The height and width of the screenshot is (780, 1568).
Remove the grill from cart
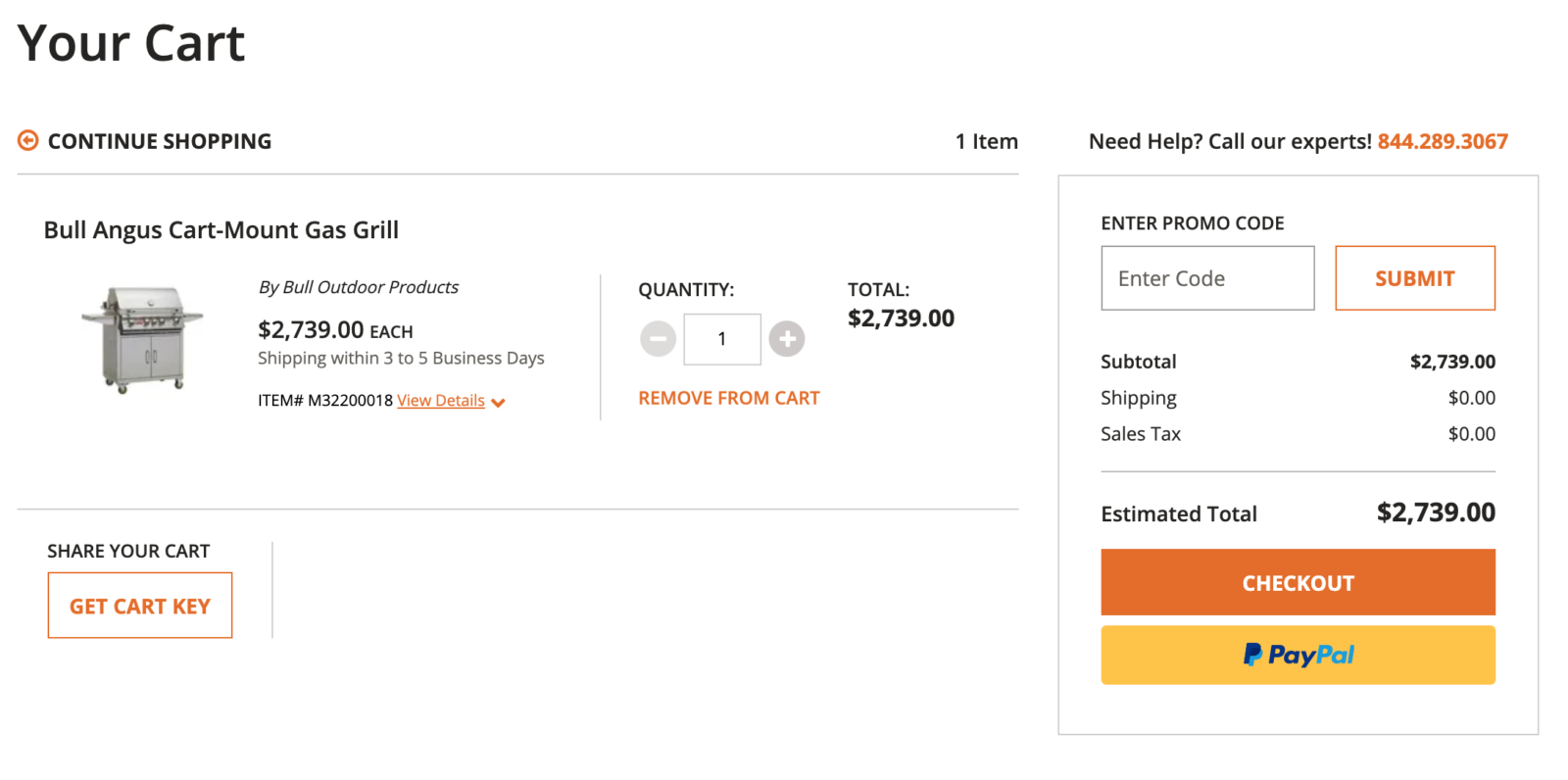729,399
